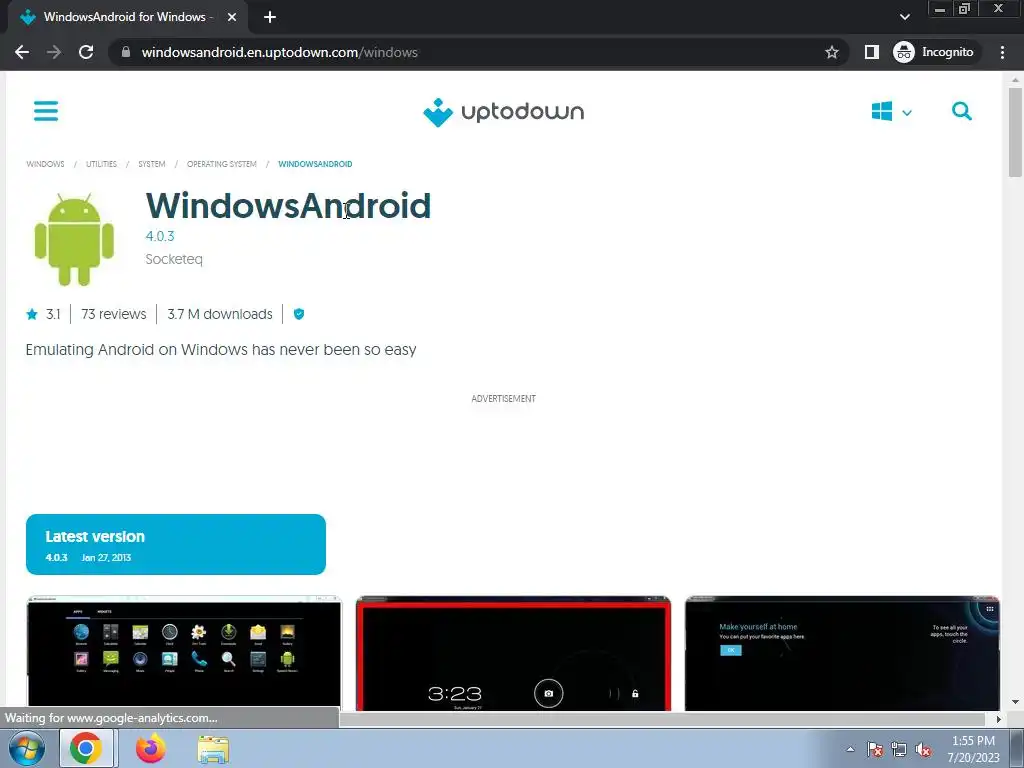The width and height of the screenshot is (1024, 768).
Task: Go back with the browser back arrow
Action: tap(22, 52)
